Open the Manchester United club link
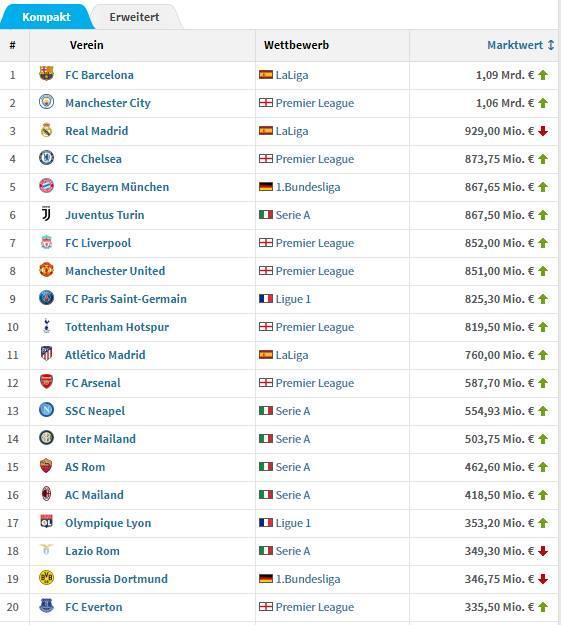The image size is (561, 625). click(x=115, y=271)
